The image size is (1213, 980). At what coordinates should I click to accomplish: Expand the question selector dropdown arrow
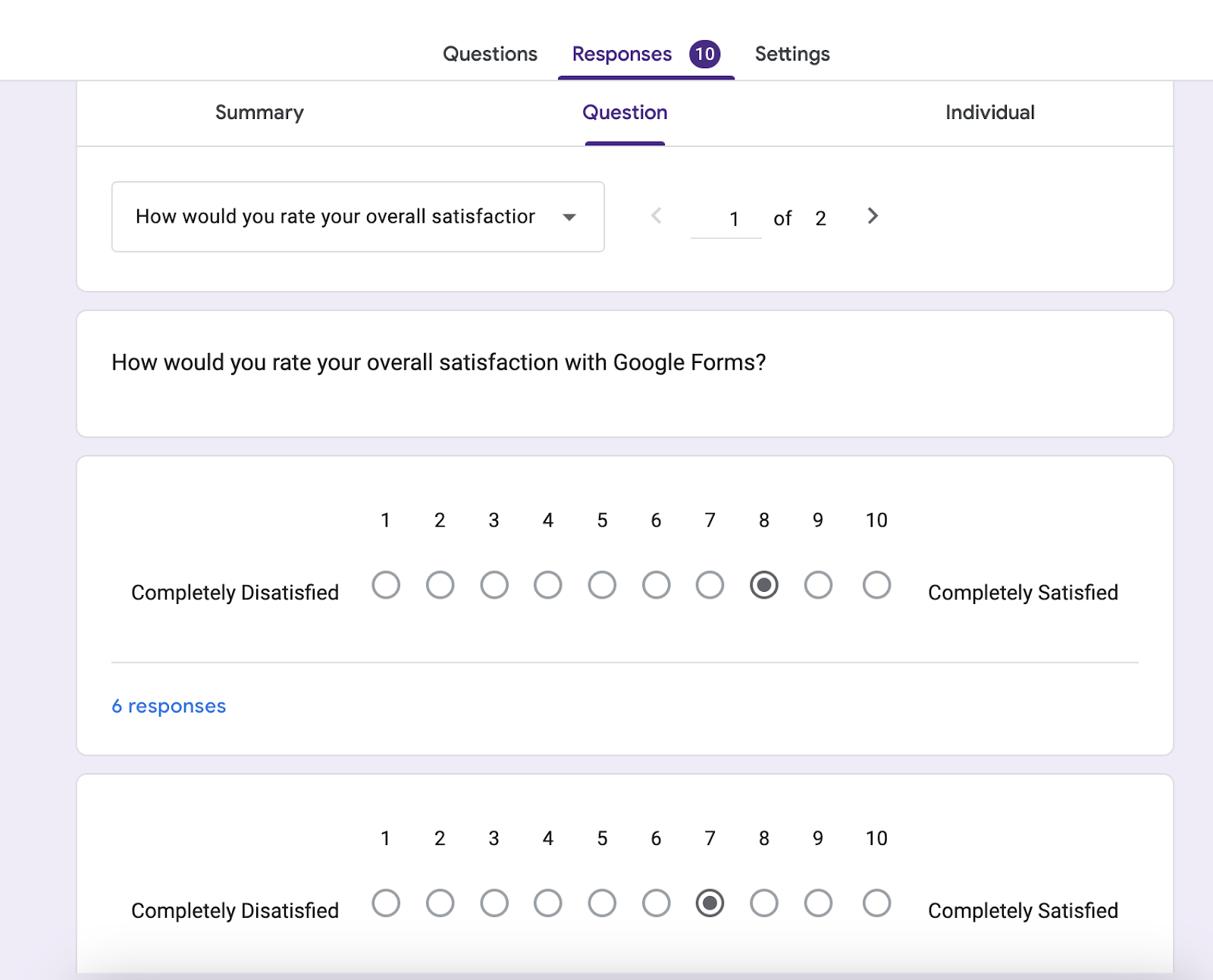pos(569,218)
